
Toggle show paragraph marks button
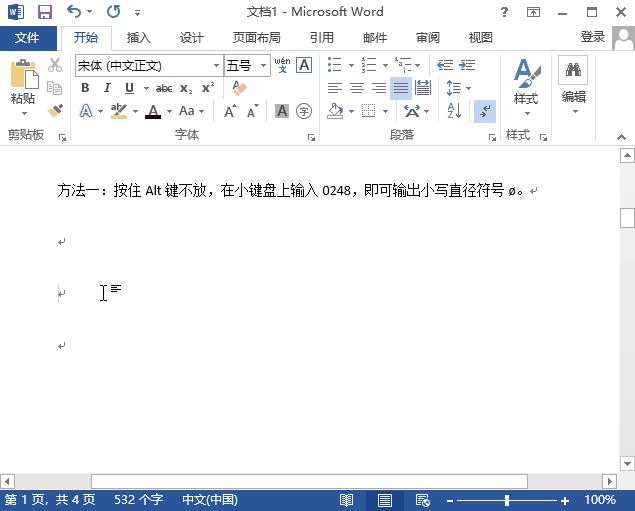pyautogui.click(x=485, y=111)
